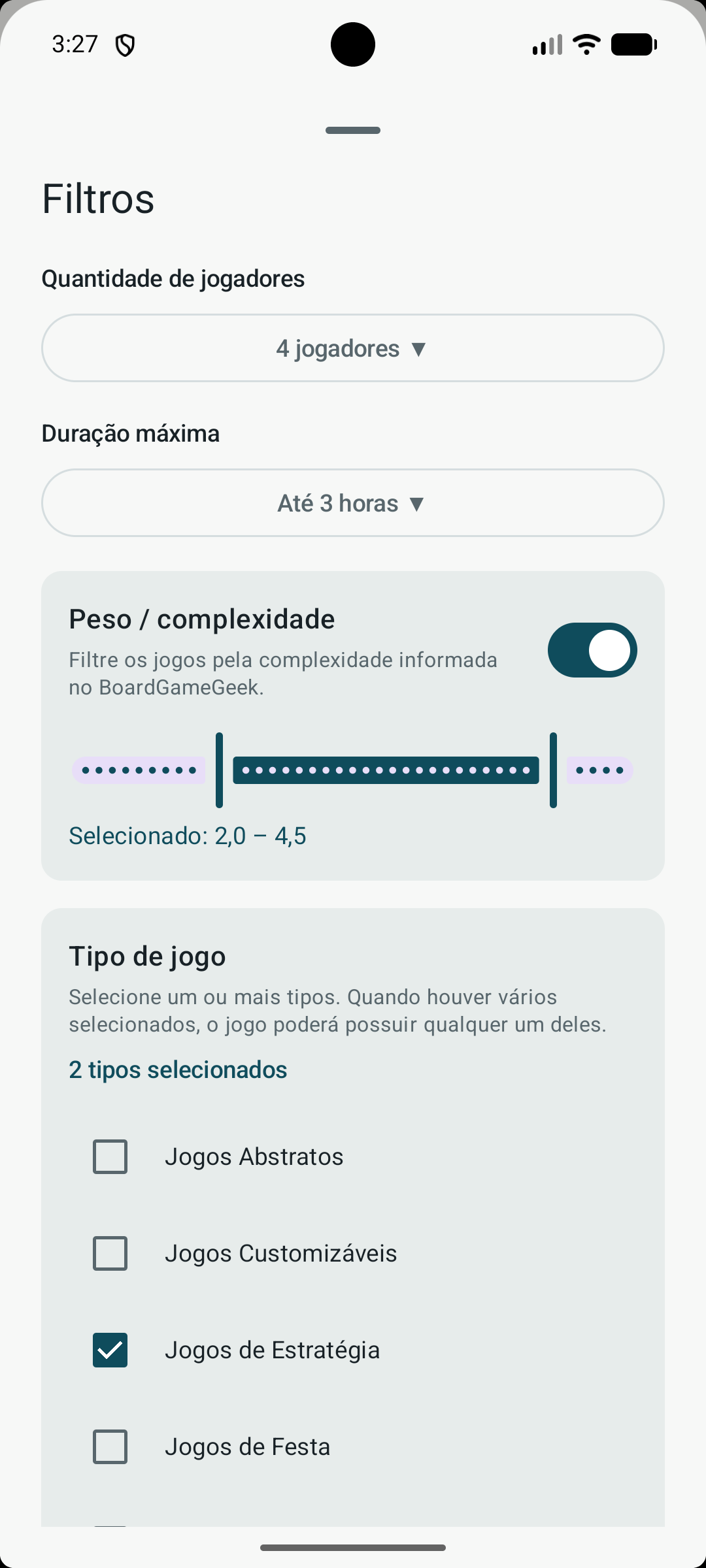
Task: Check the Jogos Customizáveis checkbox
Action: click(x=110, y=1253)
